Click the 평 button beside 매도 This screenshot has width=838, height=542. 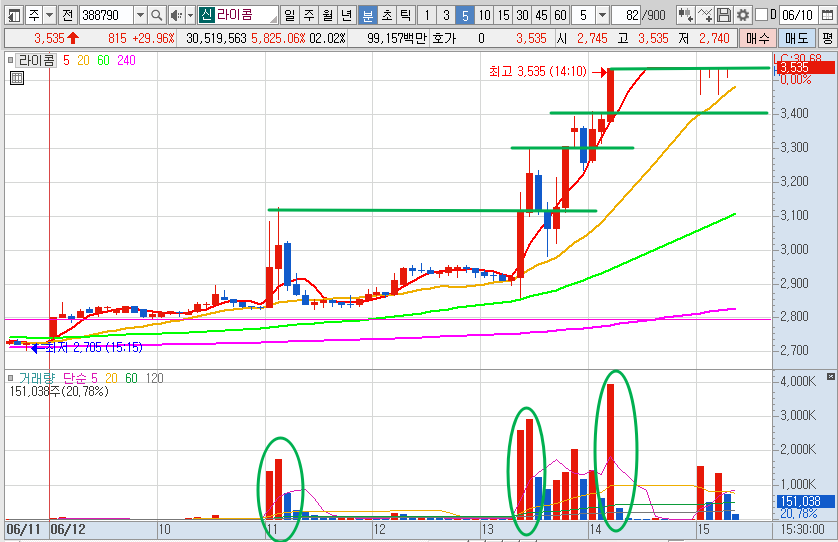[827, 38]
